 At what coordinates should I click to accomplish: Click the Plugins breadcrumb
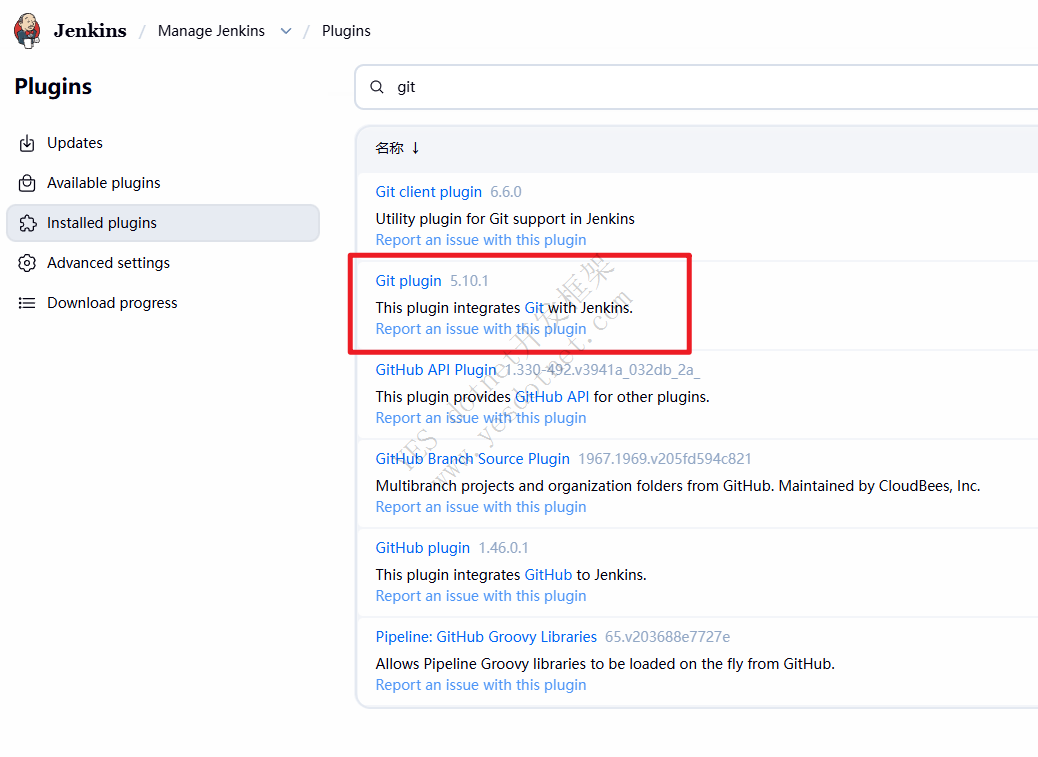tap(346, 30)
